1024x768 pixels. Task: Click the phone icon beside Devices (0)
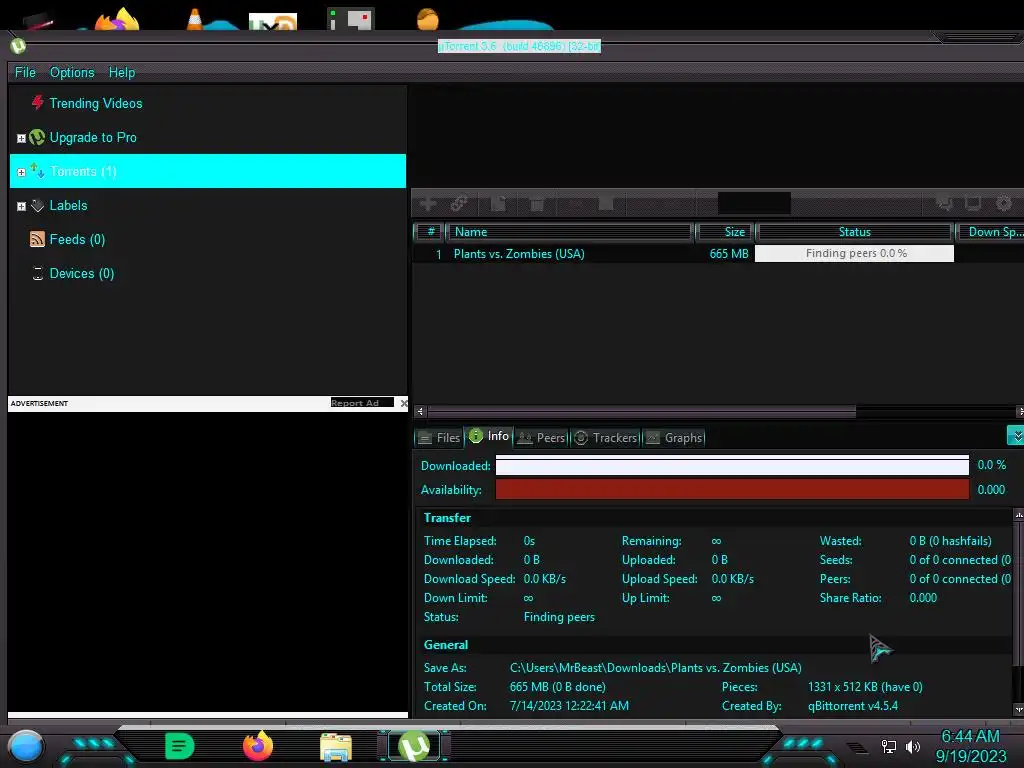(x=38, y=274)
